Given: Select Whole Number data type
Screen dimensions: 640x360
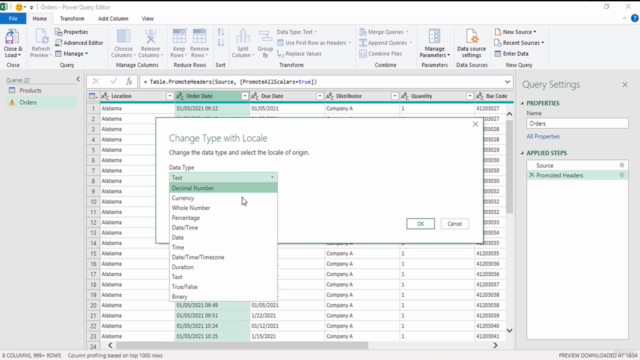Looking at the screenshot, I should 223,208.
